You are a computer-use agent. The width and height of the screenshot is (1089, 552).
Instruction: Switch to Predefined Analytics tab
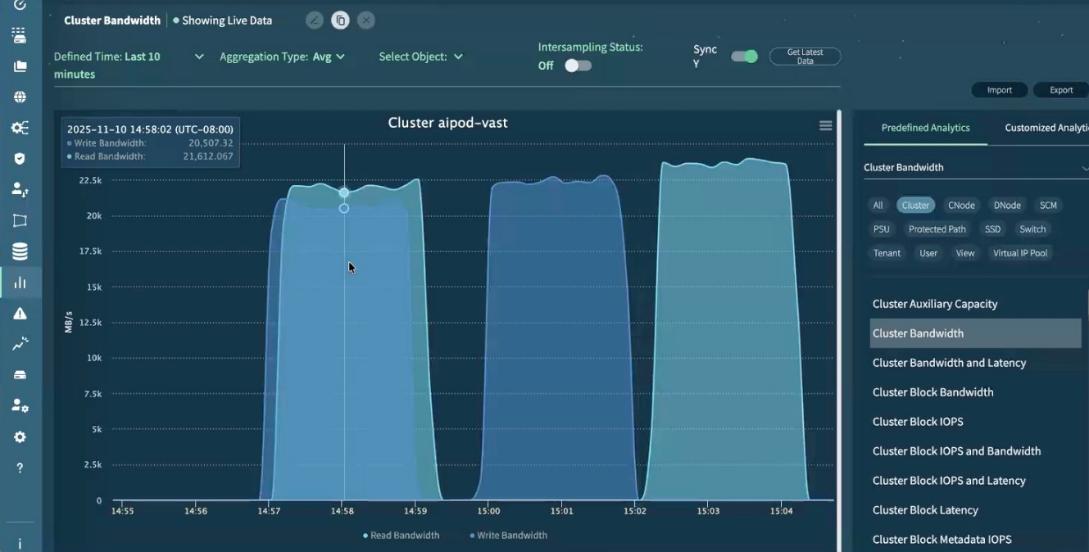(x=925, y=128)
